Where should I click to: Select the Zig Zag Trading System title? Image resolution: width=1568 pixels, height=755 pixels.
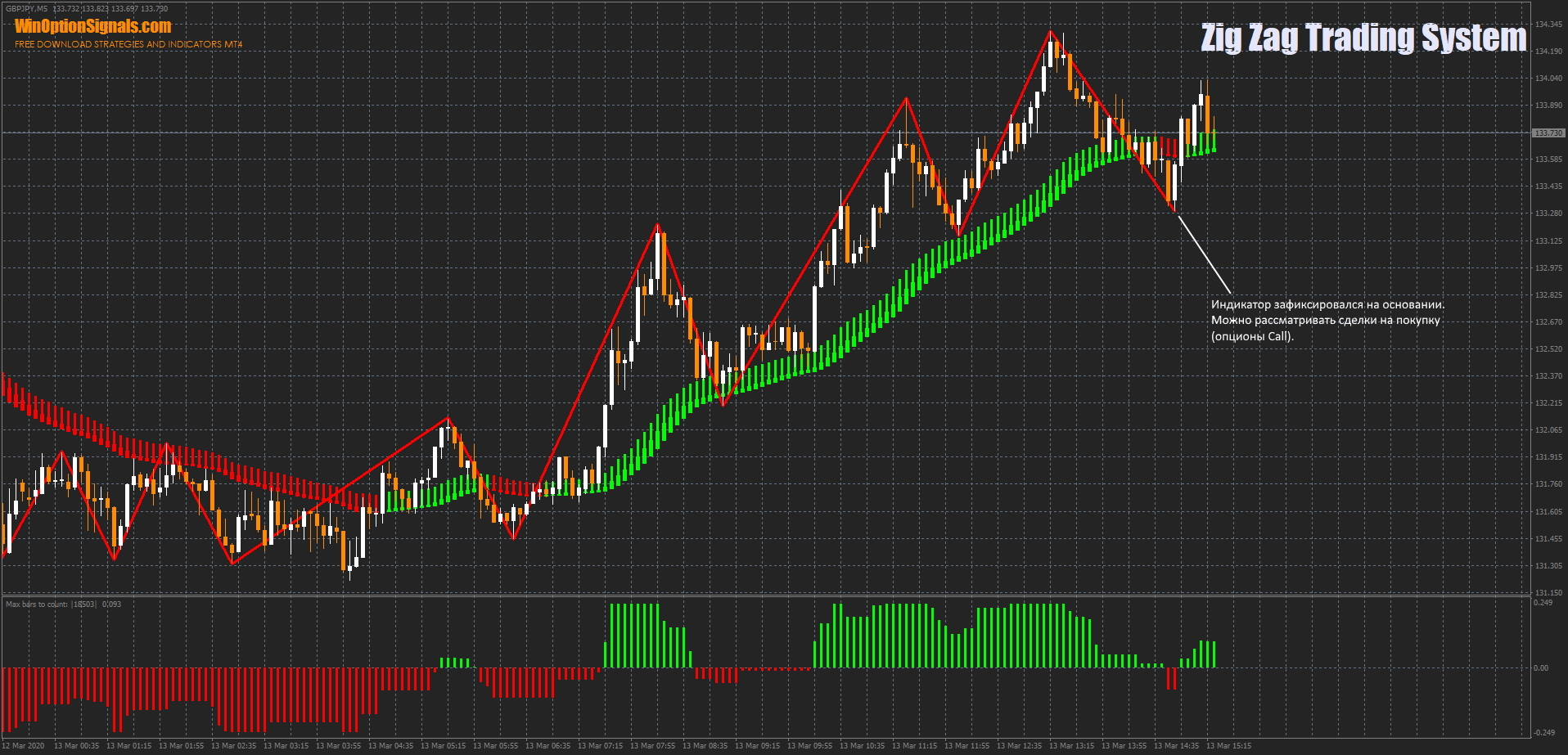[1363, 38]
